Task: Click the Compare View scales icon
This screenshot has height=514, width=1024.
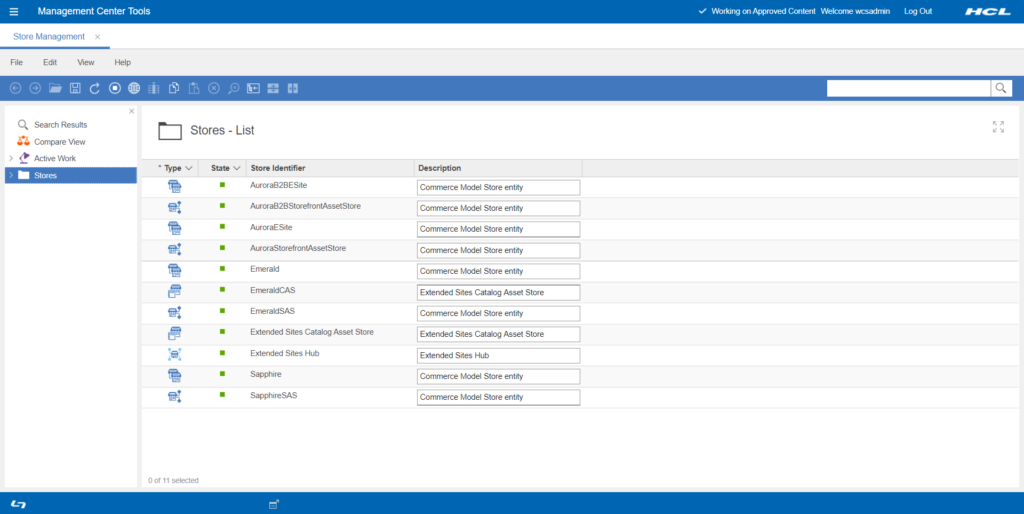Action: point(24,141)
